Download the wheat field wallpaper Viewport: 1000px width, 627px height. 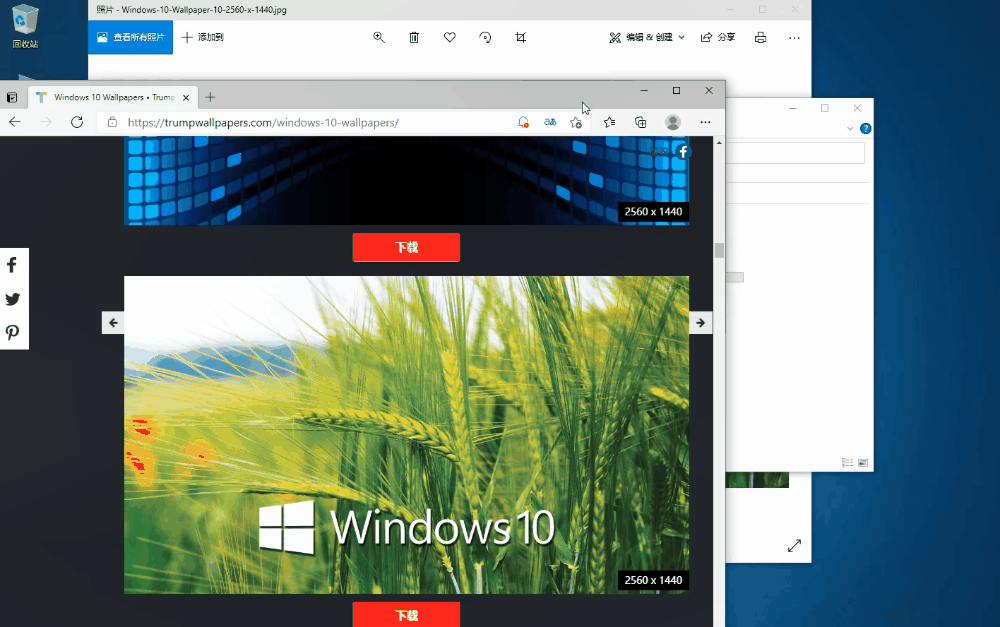click(x=406, y=615)
